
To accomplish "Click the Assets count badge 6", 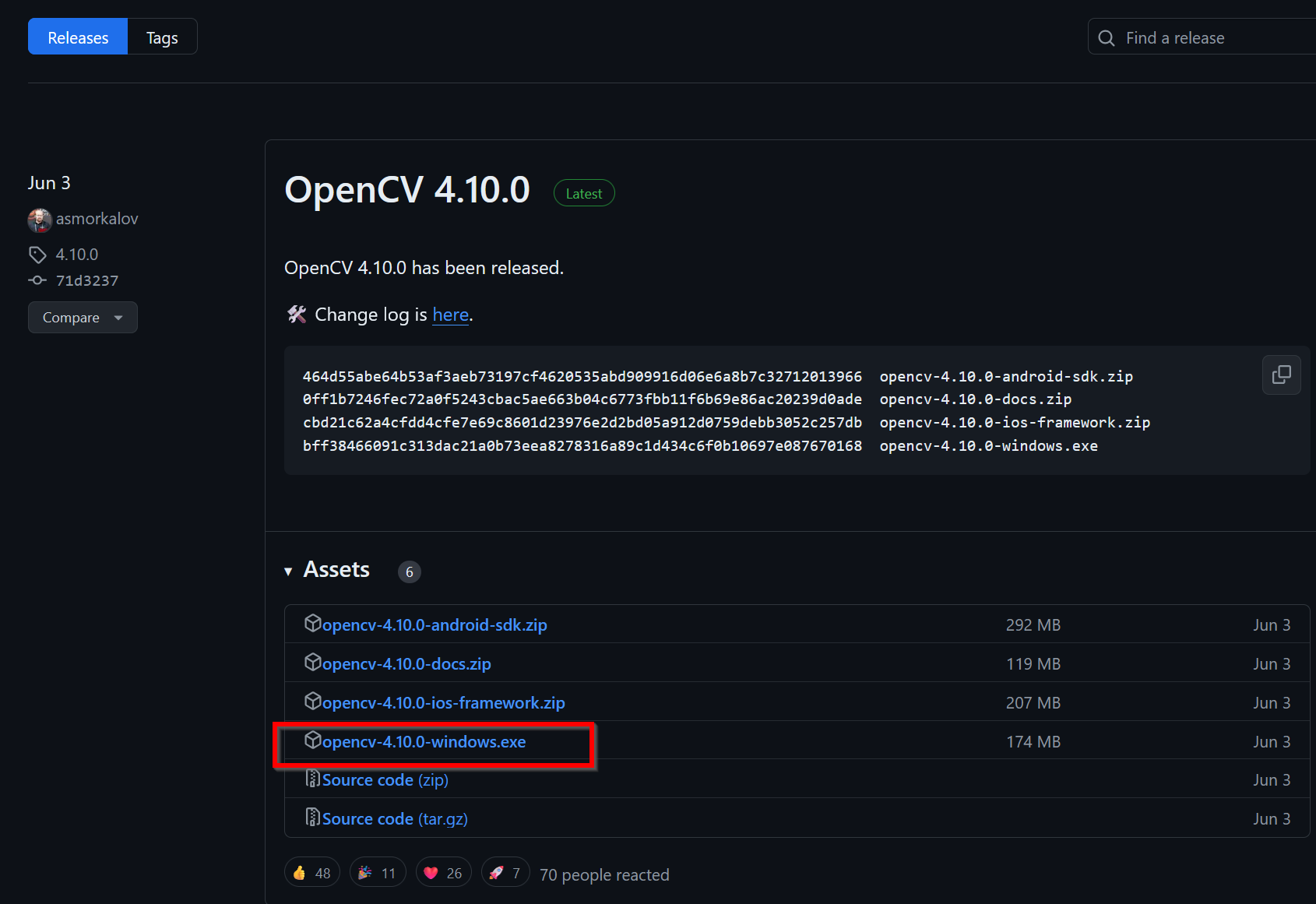I will tap(410, 572).
